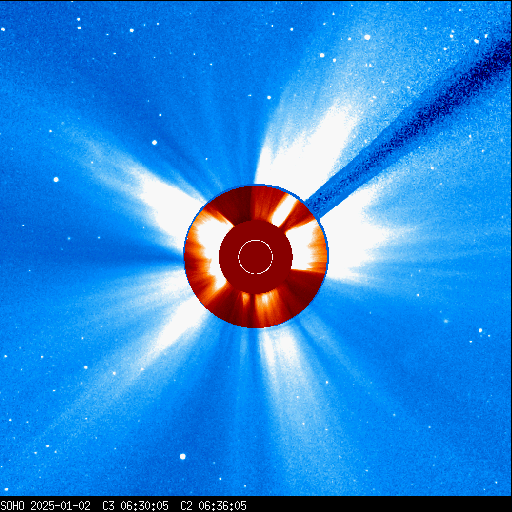Viewport: 512px width, 512px height.
Task: Click the lone star directly above the occulter
Action: click(269, 98)
